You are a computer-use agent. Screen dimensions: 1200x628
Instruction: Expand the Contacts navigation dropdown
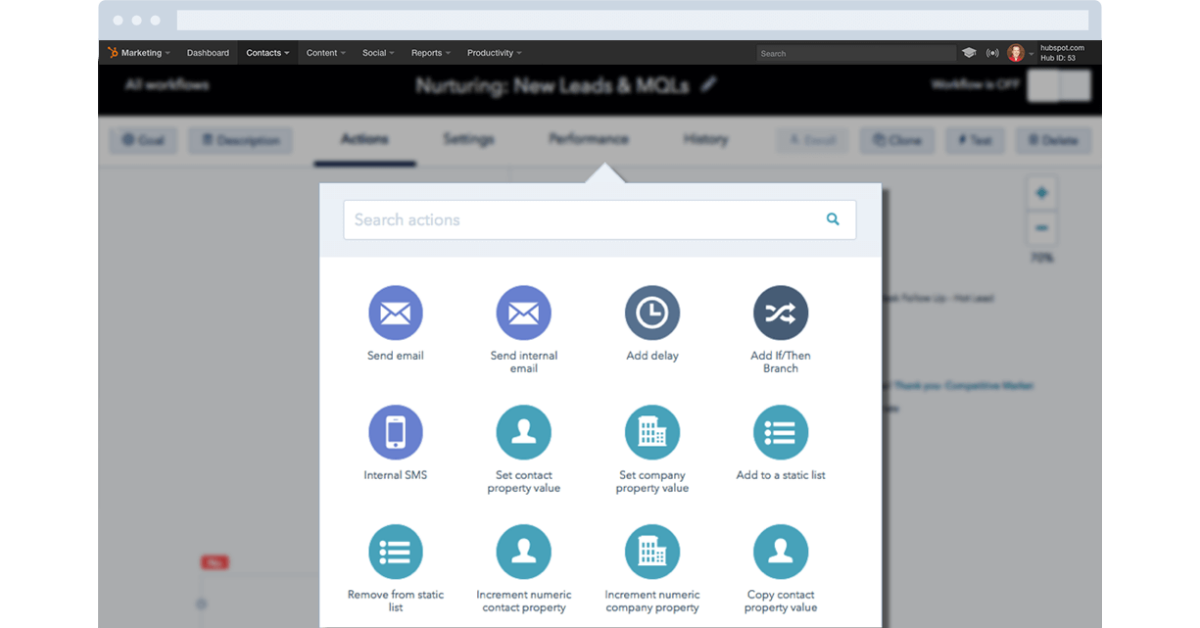coord(268,53)
